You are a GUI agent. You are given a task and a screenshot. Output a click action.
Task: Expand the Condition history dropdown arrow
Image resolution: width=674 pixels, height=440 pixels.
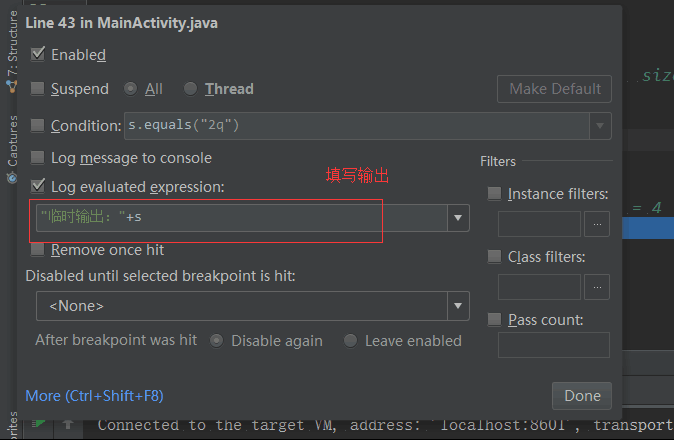(x=599, y=126)
